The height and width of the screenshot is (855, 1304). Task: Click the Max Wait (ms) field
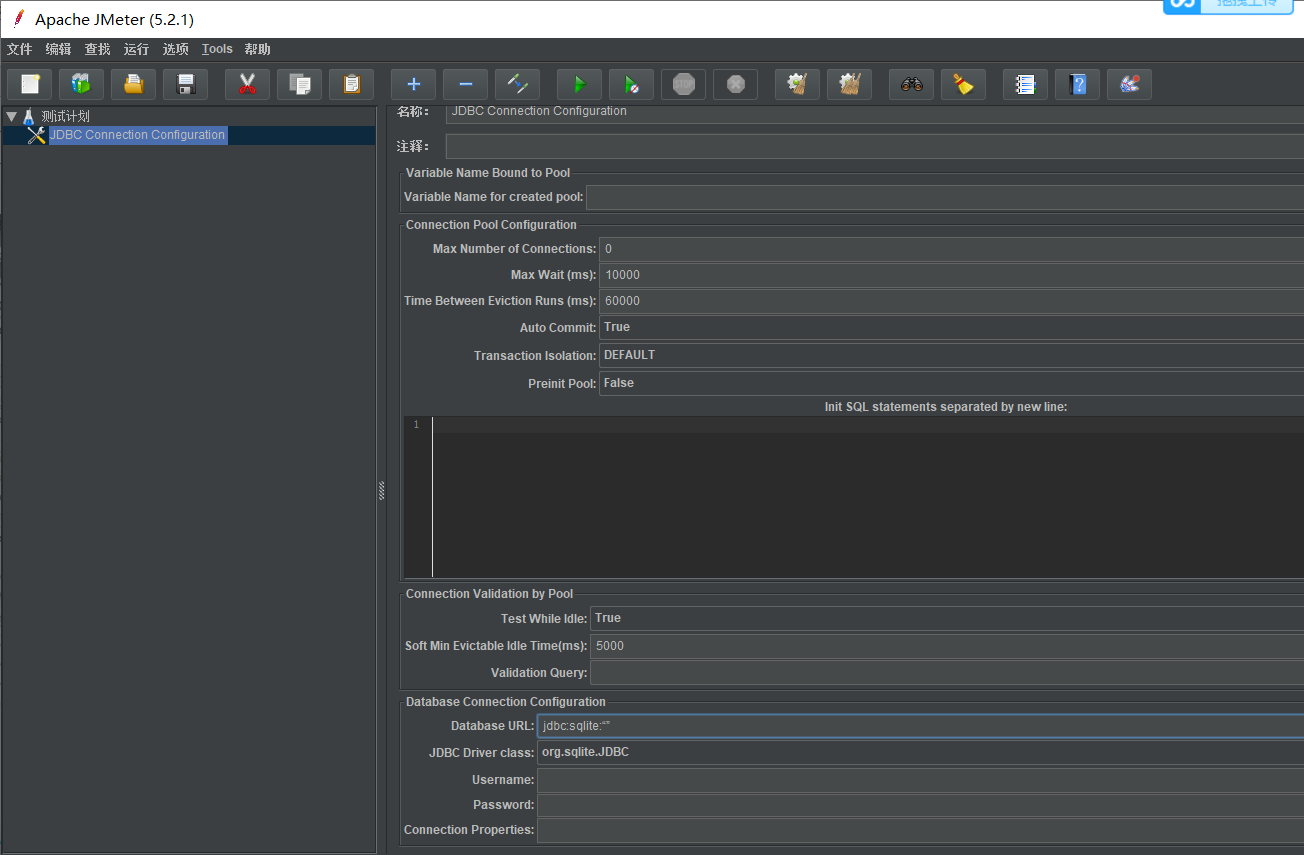pos(951,275)
